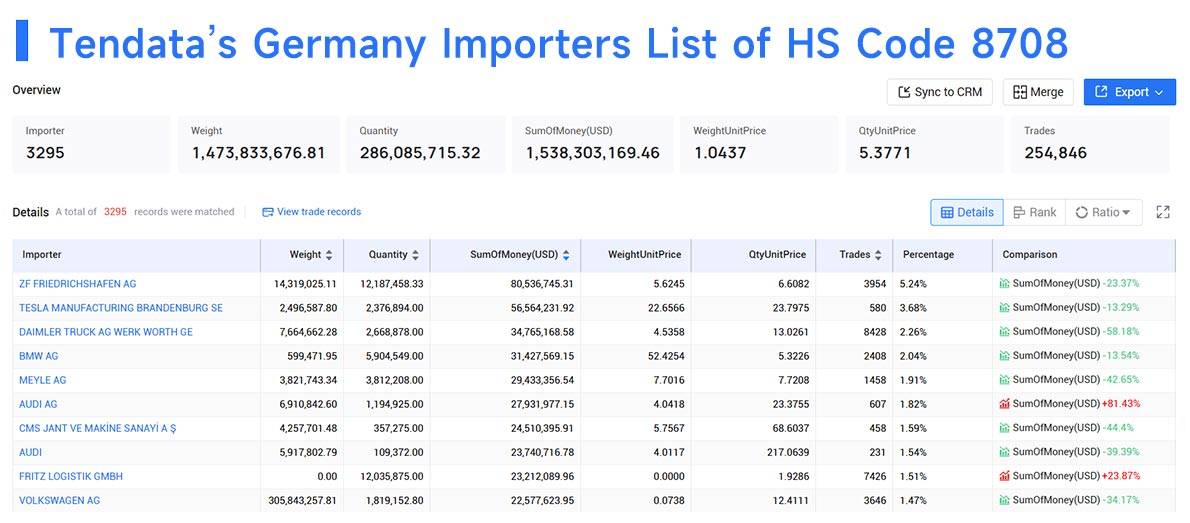
Task: Open AUDI AG importer link
Action: pyautogui.click(x=38, y=405)
